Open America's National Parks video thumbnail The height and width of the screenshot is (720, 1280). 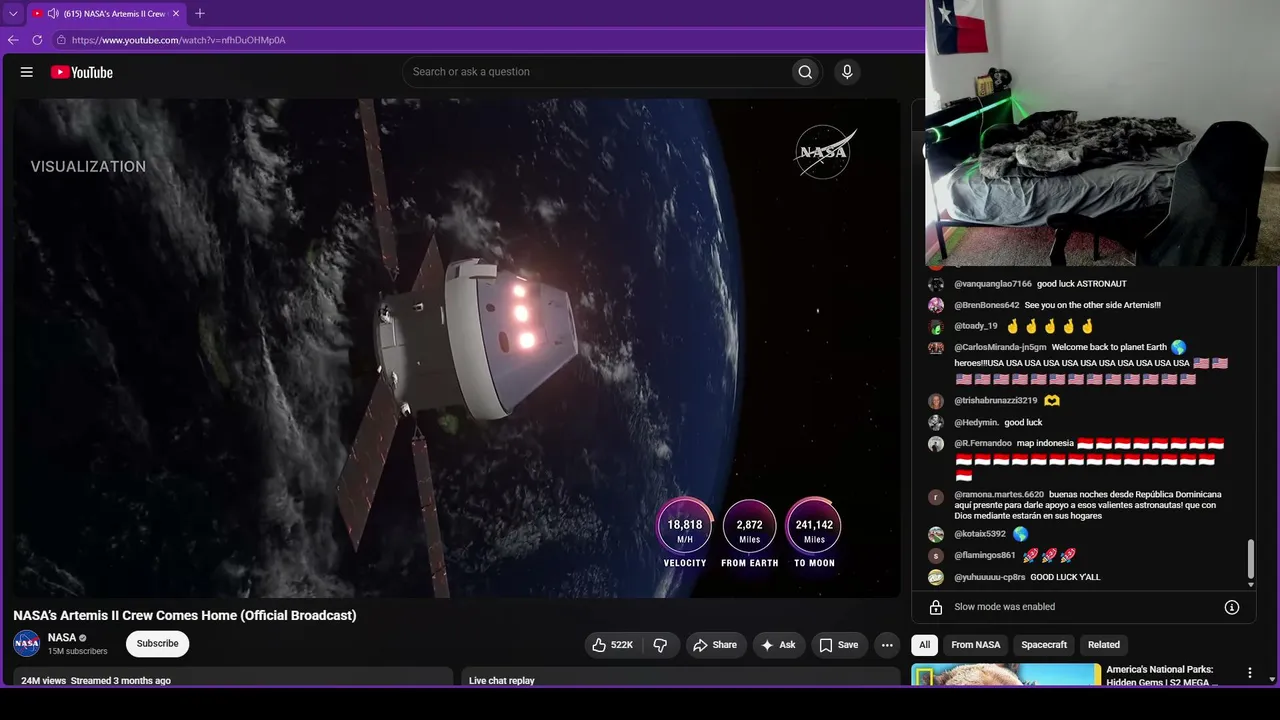[x=1007, y=675]
